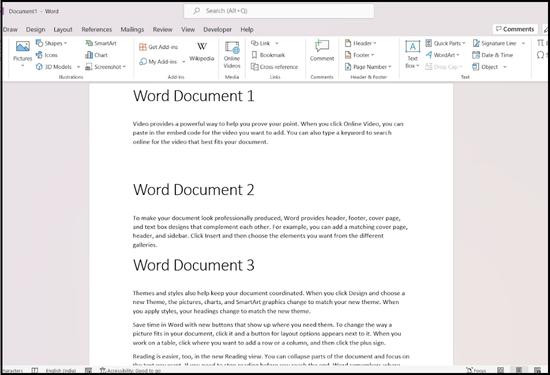Open the Layout tab
550x375 pixels.
tap(63, 29)
